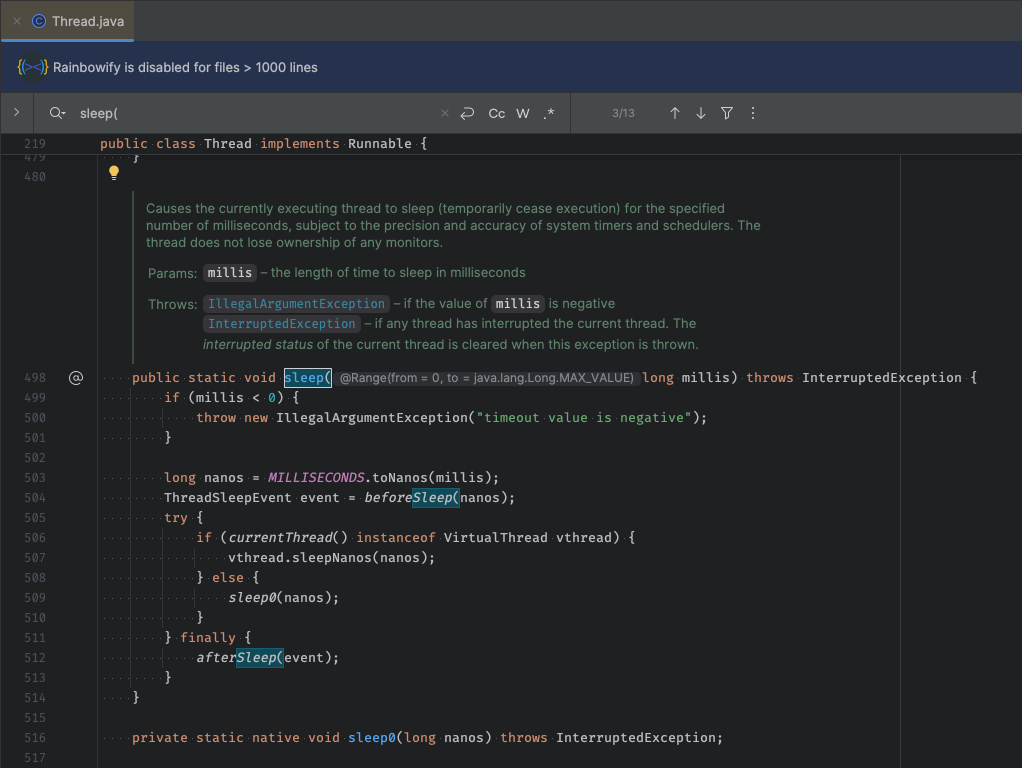Click the @Range inlay hint
This screenshot has height=768, width=1022.
click(486, 378)
